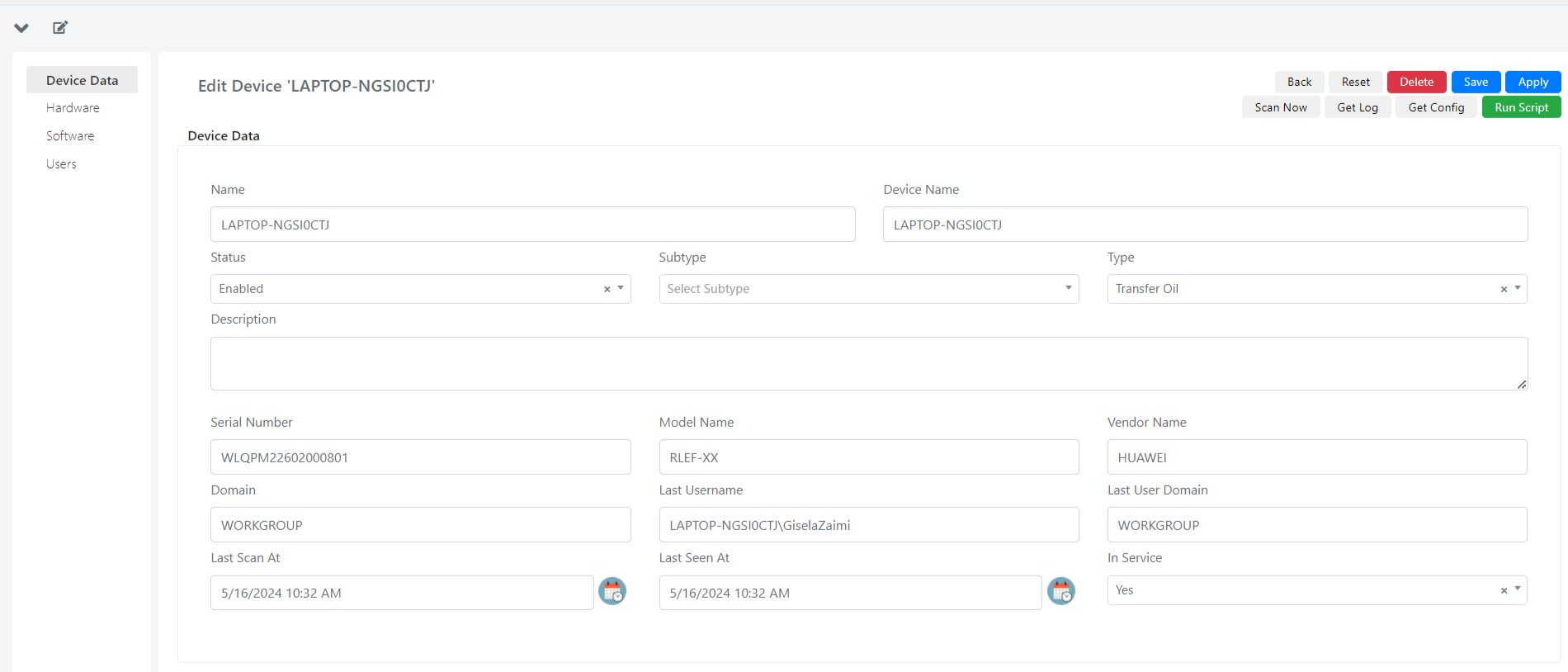Switch to the Hardware sidebar tab

pyautogui.click(x=73, y=108)
